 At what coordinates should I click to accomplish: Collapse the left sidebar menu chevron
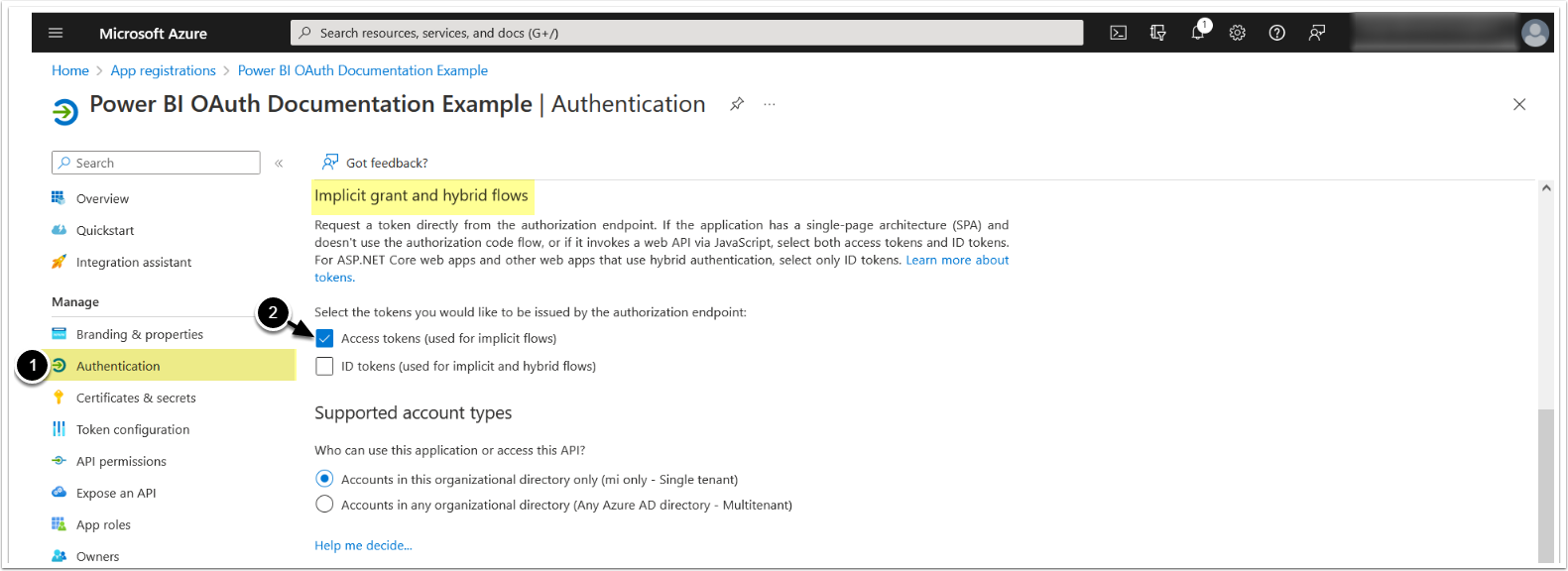(279, 163)
